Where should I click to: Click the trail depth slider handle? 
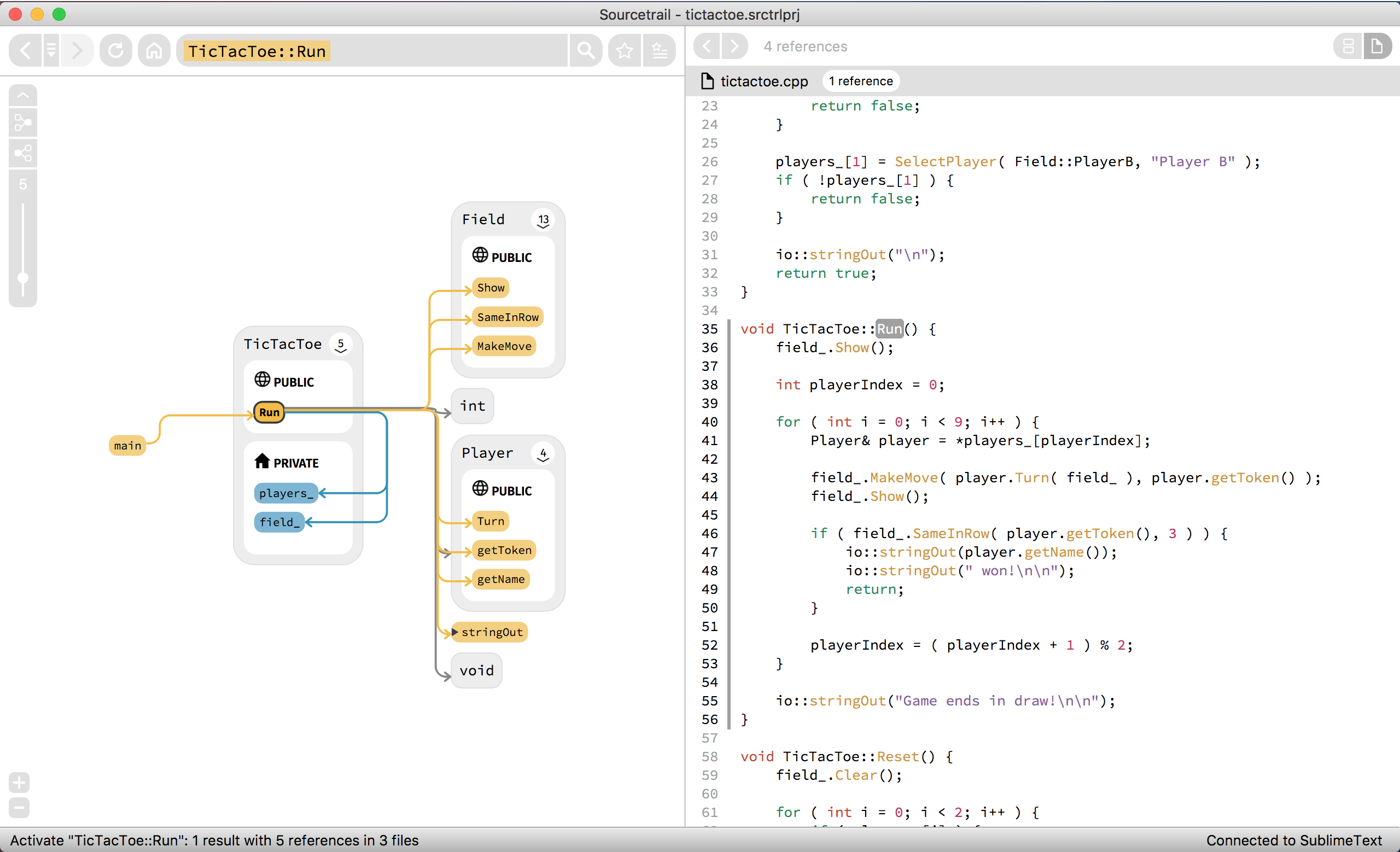(23, 278)
